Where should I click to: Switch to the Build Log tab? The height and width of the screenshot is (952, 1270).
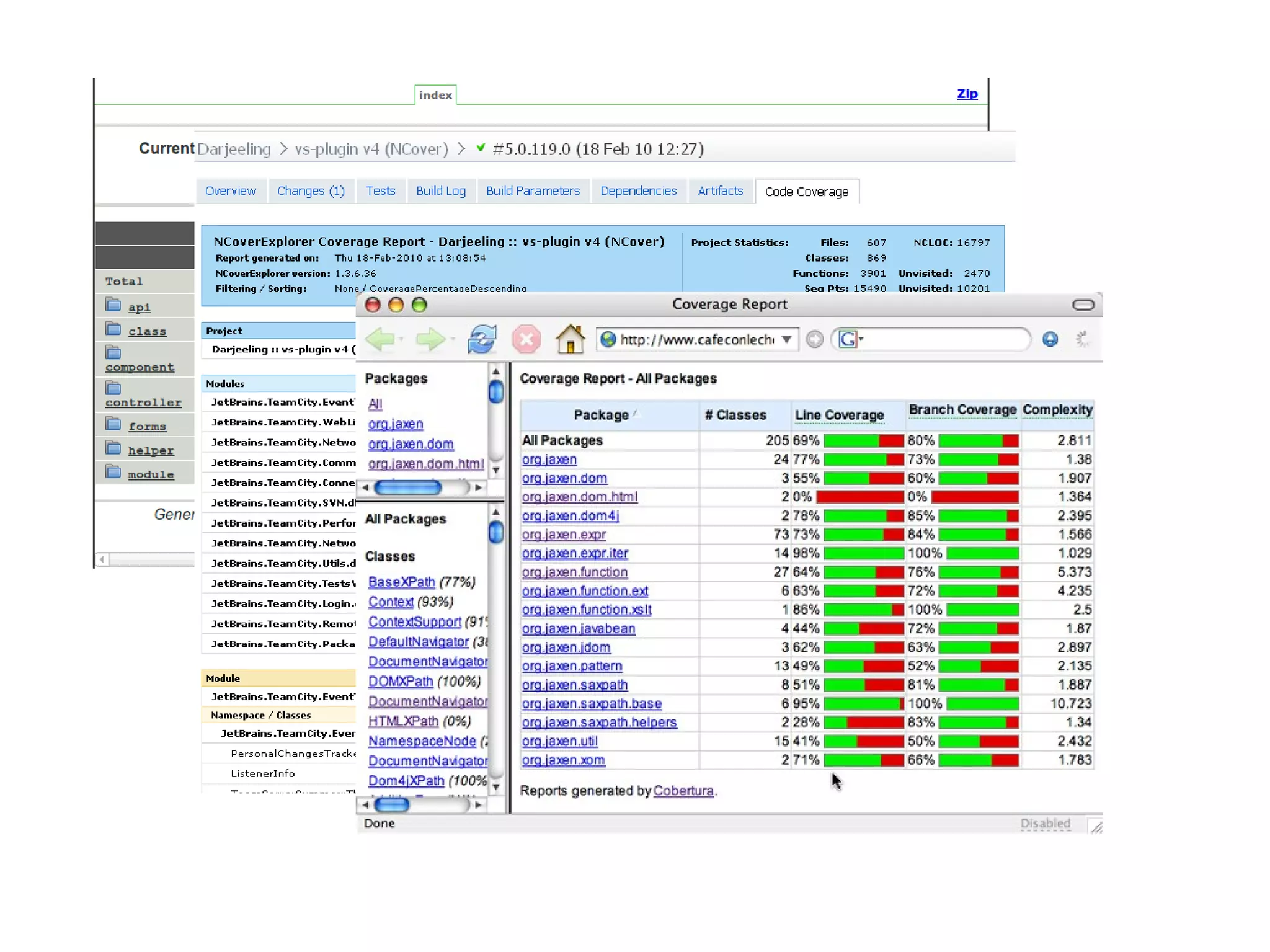(x=441, y=191)
